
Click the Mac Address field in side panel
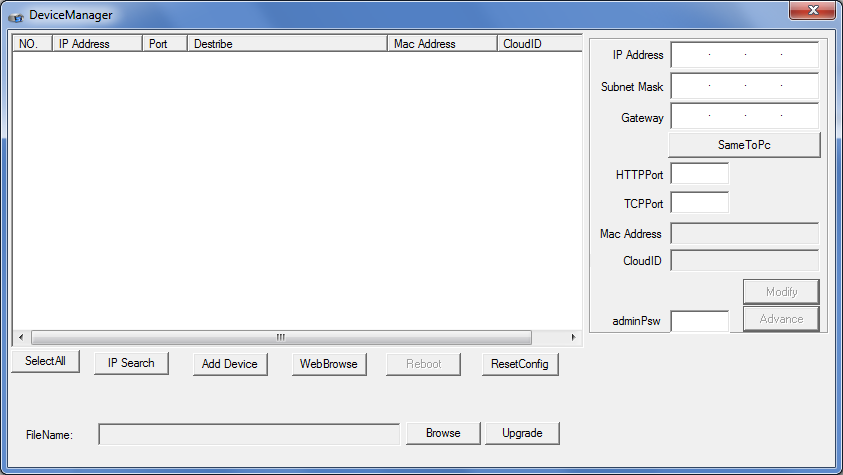(745, 233)
